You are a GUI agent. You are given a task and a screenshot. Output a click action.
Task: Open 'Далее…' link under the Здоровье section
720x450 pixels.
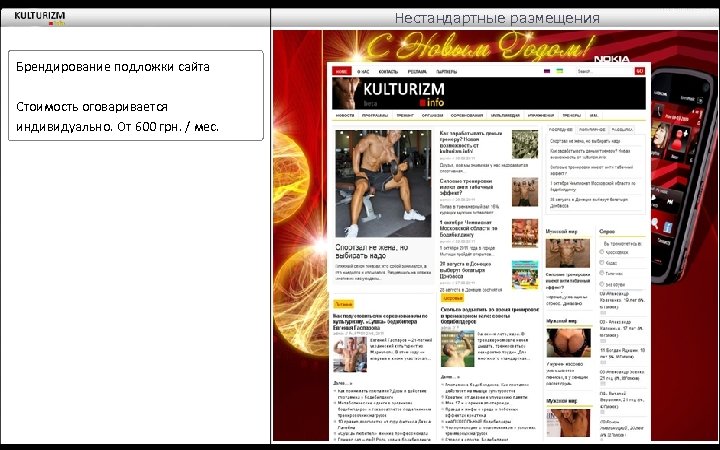pyautogui.click(x=450, y=377)
